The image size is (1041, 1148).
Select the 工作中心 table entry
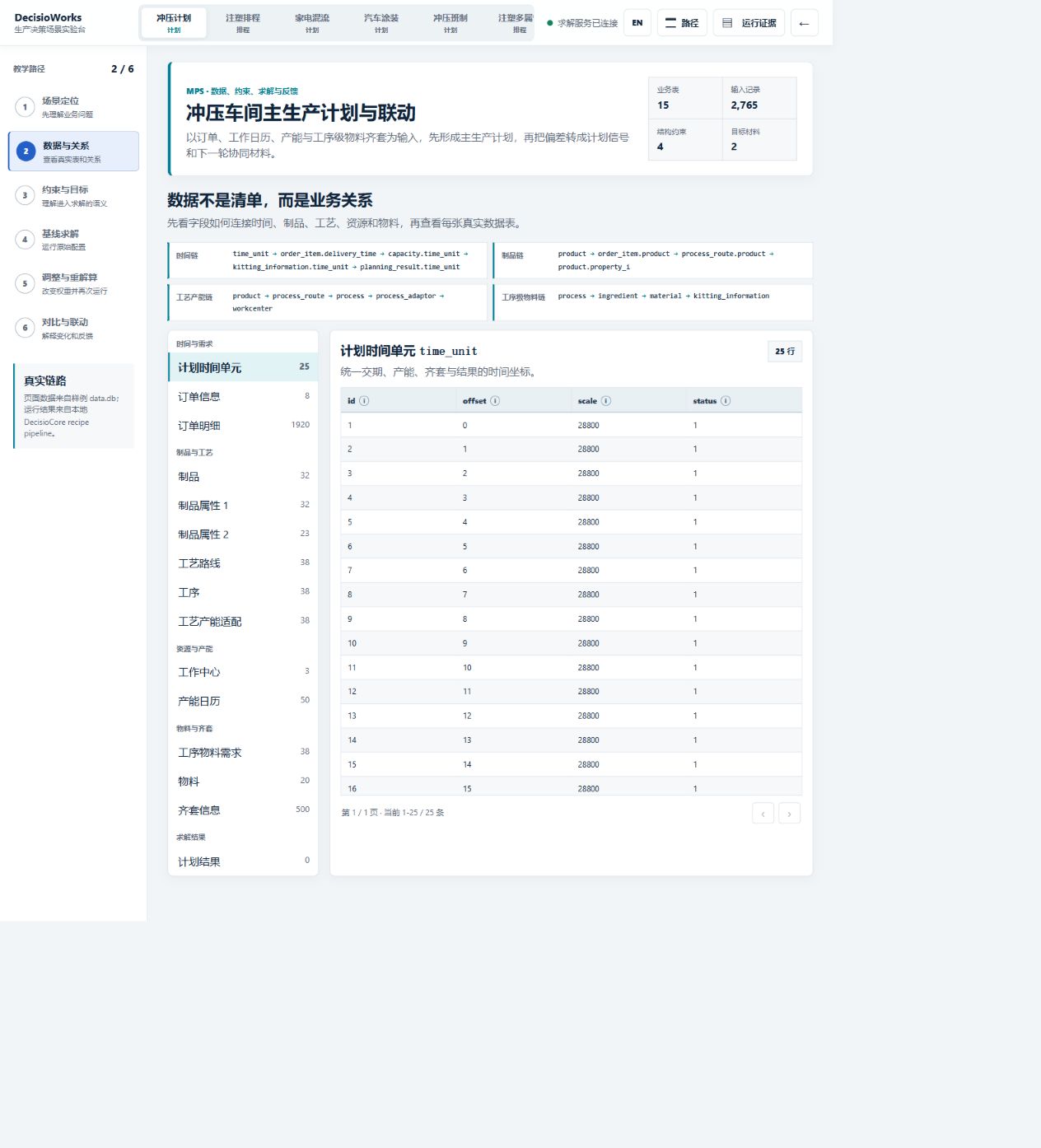pos(243,672)
